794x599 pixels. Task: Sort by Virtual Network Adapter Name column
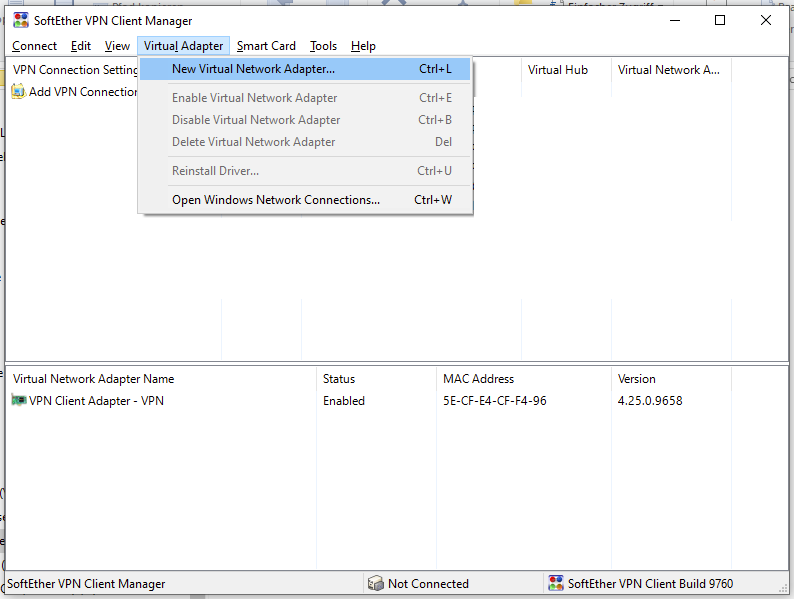coord(94,379)
